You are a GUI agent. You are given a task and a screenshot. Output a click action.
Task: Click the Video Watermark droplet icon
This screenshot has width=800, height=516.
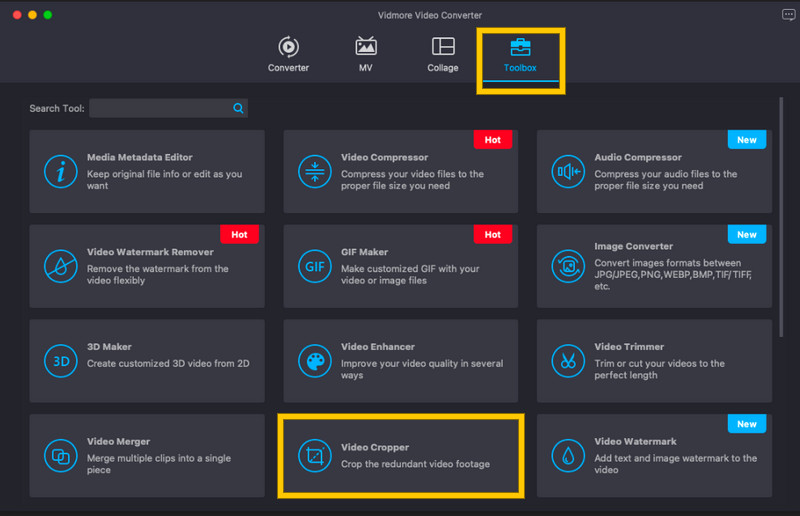tap(569, 457)
